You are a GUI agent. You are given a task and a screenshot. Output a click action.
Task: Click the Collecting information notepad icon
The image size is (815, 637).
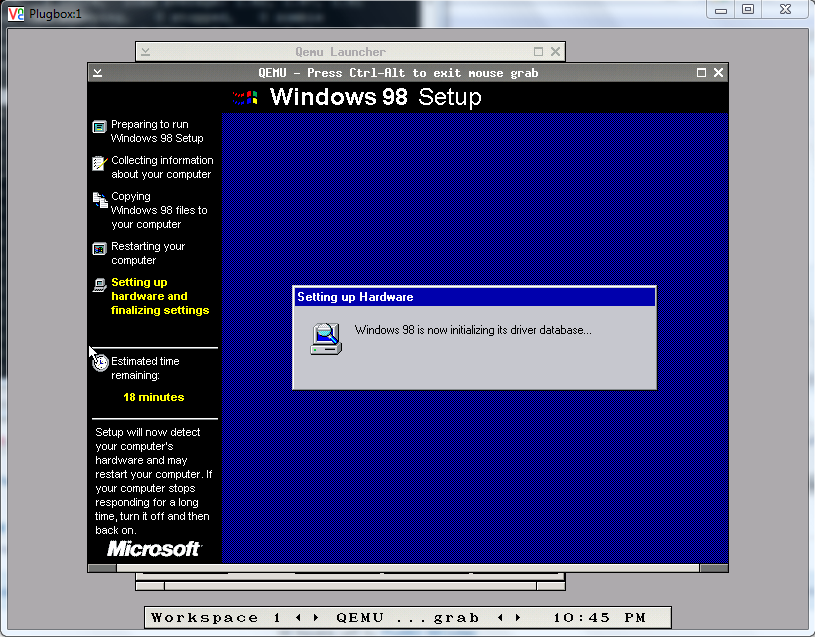pyautogui.click(x=99, y=163)
